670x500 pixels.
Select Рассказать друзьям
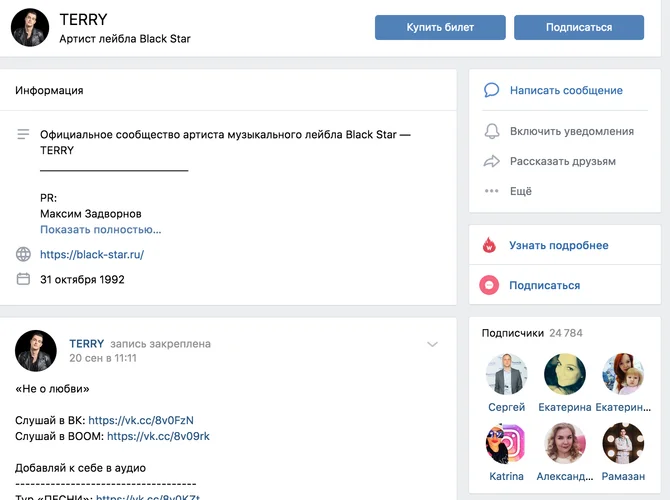pyautogui.click(x=563, y=161)
